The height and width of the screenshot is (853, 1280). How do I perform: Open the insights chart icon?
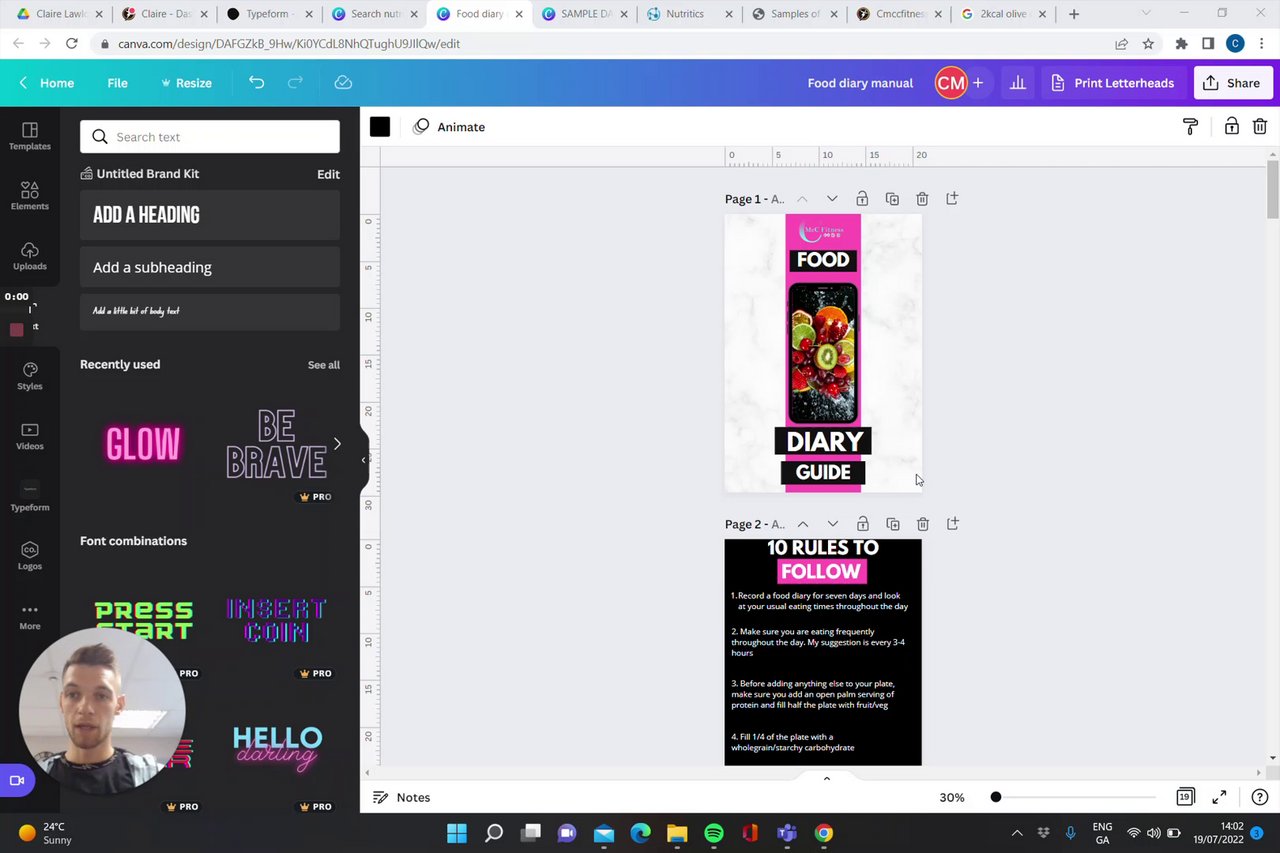pyautogui.click(x=1018, y=83)
